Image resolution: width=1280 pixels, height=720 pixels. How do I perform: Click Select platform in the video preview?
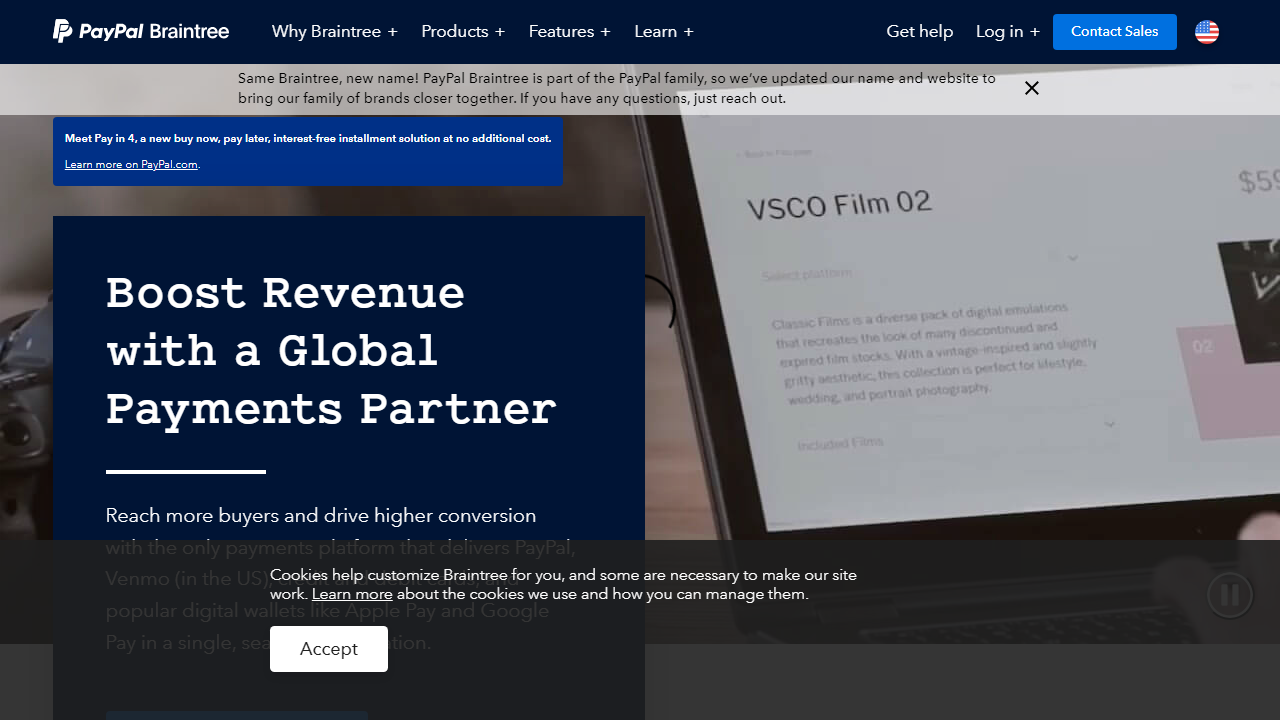tap(806, 274)
